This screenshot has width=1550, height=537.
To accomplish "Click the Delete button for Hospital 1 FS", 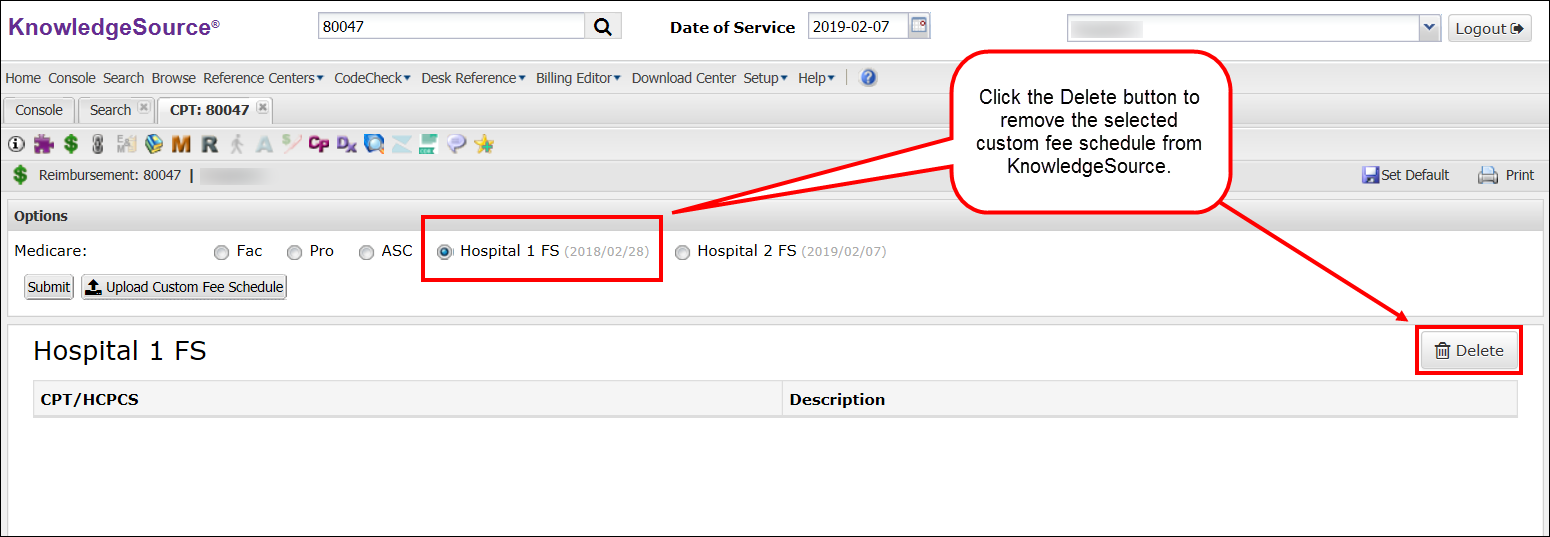I will 1469,350.
